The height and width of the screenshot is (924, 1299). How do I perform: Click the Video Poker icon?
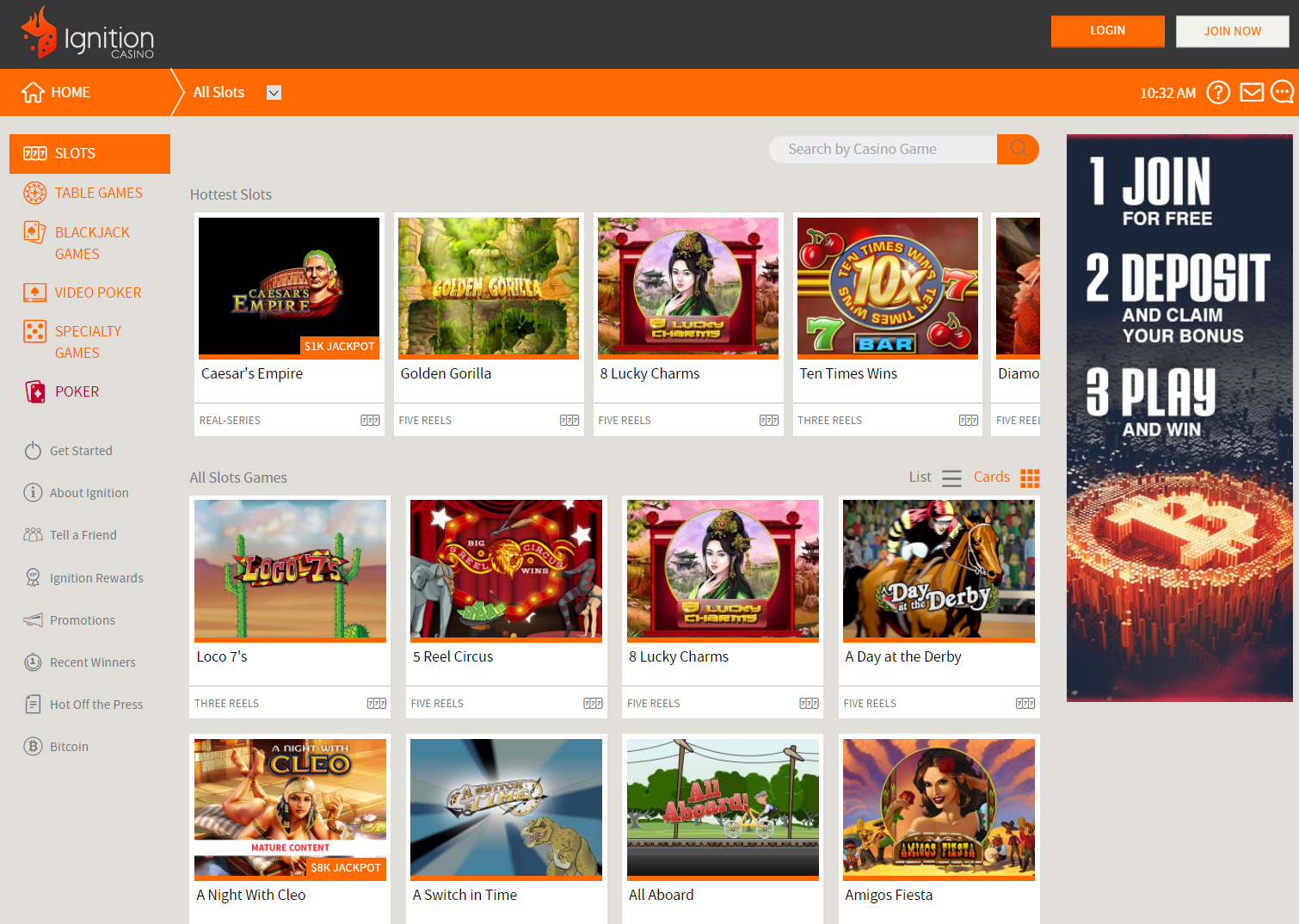[x=34, y=293]
